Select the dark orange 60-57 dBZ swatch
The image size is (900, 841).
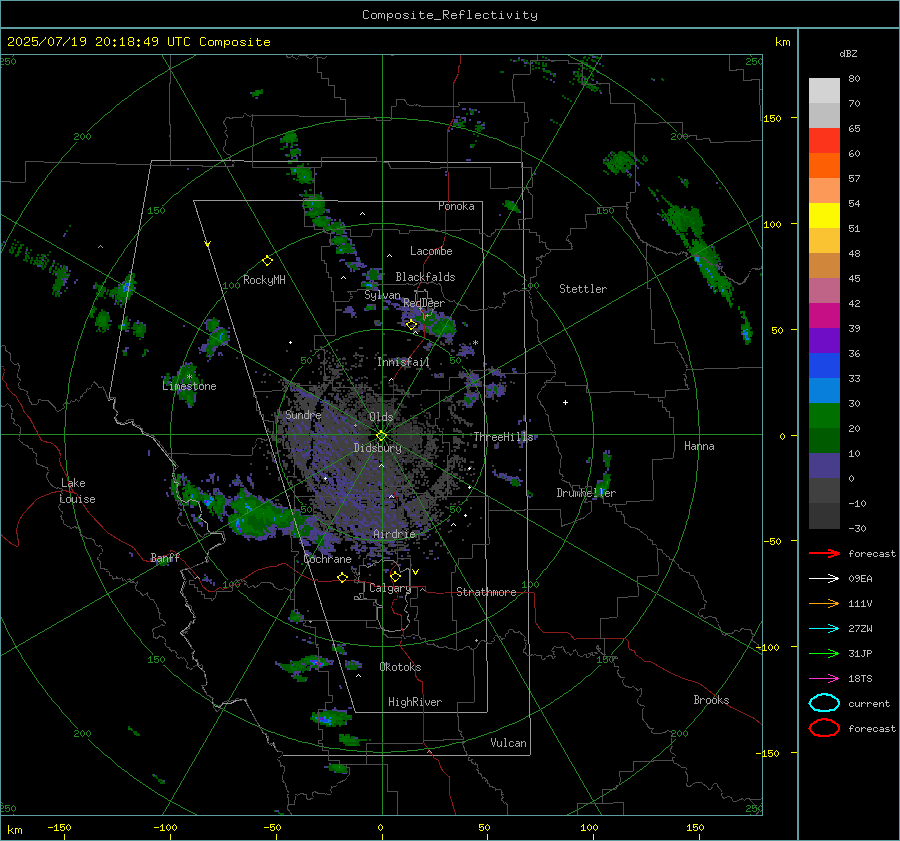(x=824, y=166)
